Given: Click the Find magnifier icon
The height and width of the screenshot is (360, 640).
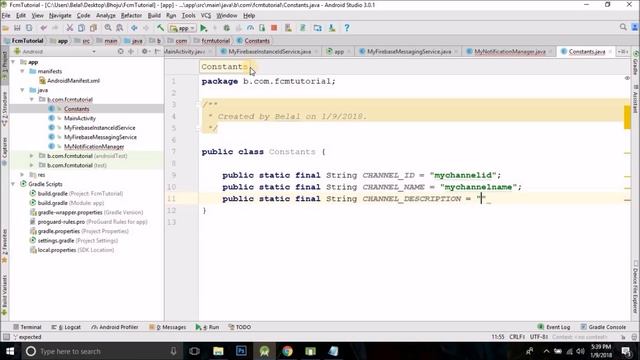Looking at the screenshot, I should pyautogui.click(x=108, y=28).
